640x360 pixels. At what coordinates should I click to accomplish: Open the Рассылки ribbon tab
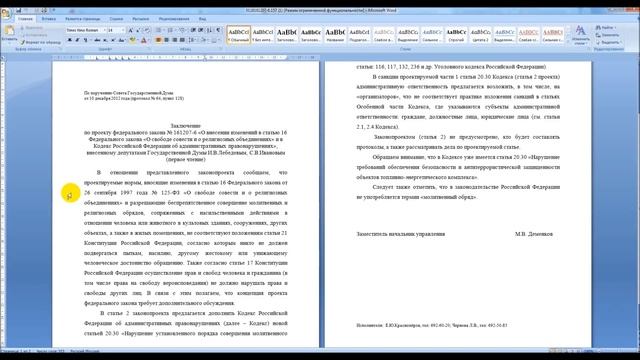(141, 19)
